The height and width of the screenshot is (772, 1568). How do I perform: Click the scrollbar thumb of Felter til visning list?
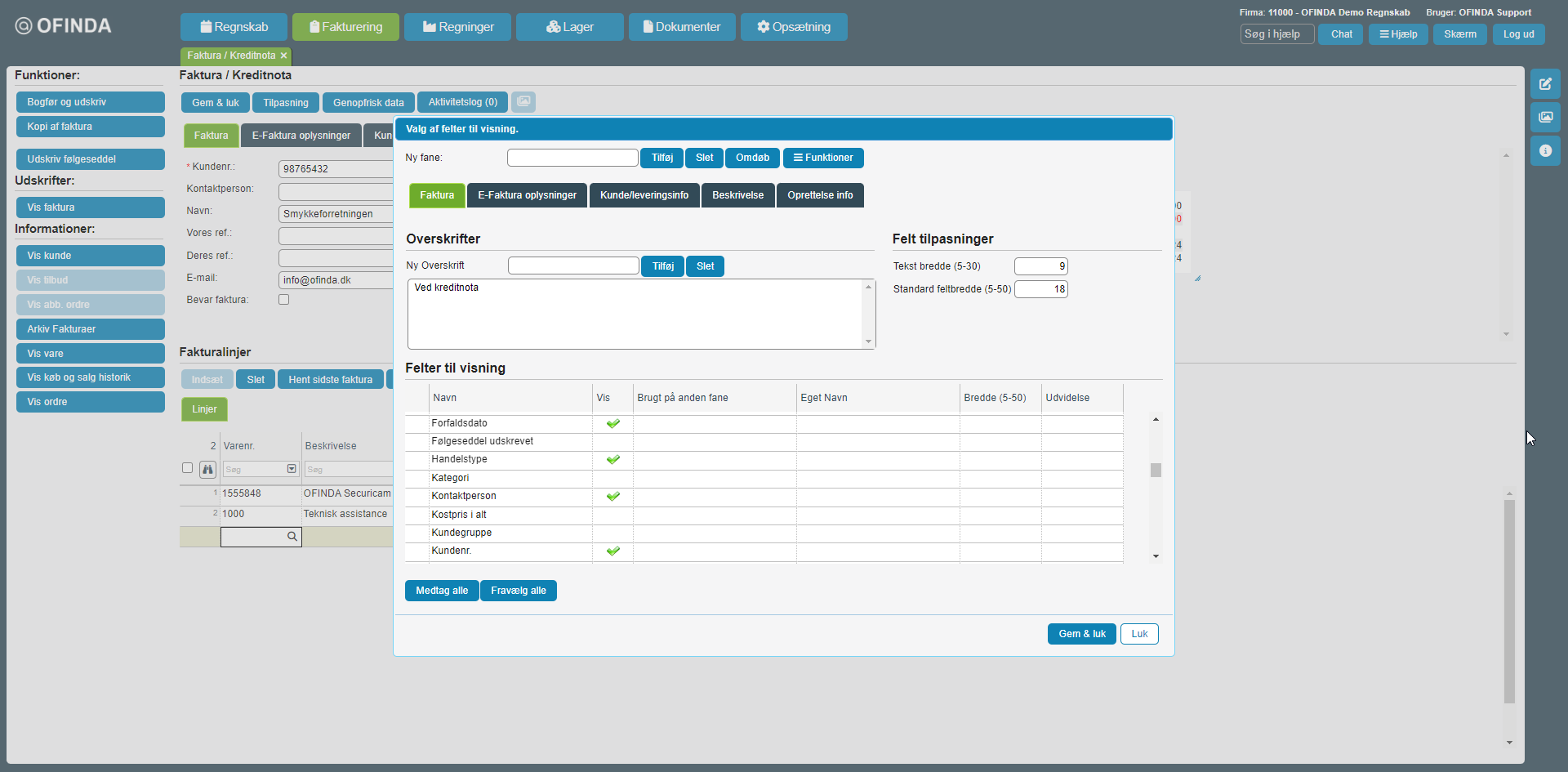click(x=1156, y=470)
